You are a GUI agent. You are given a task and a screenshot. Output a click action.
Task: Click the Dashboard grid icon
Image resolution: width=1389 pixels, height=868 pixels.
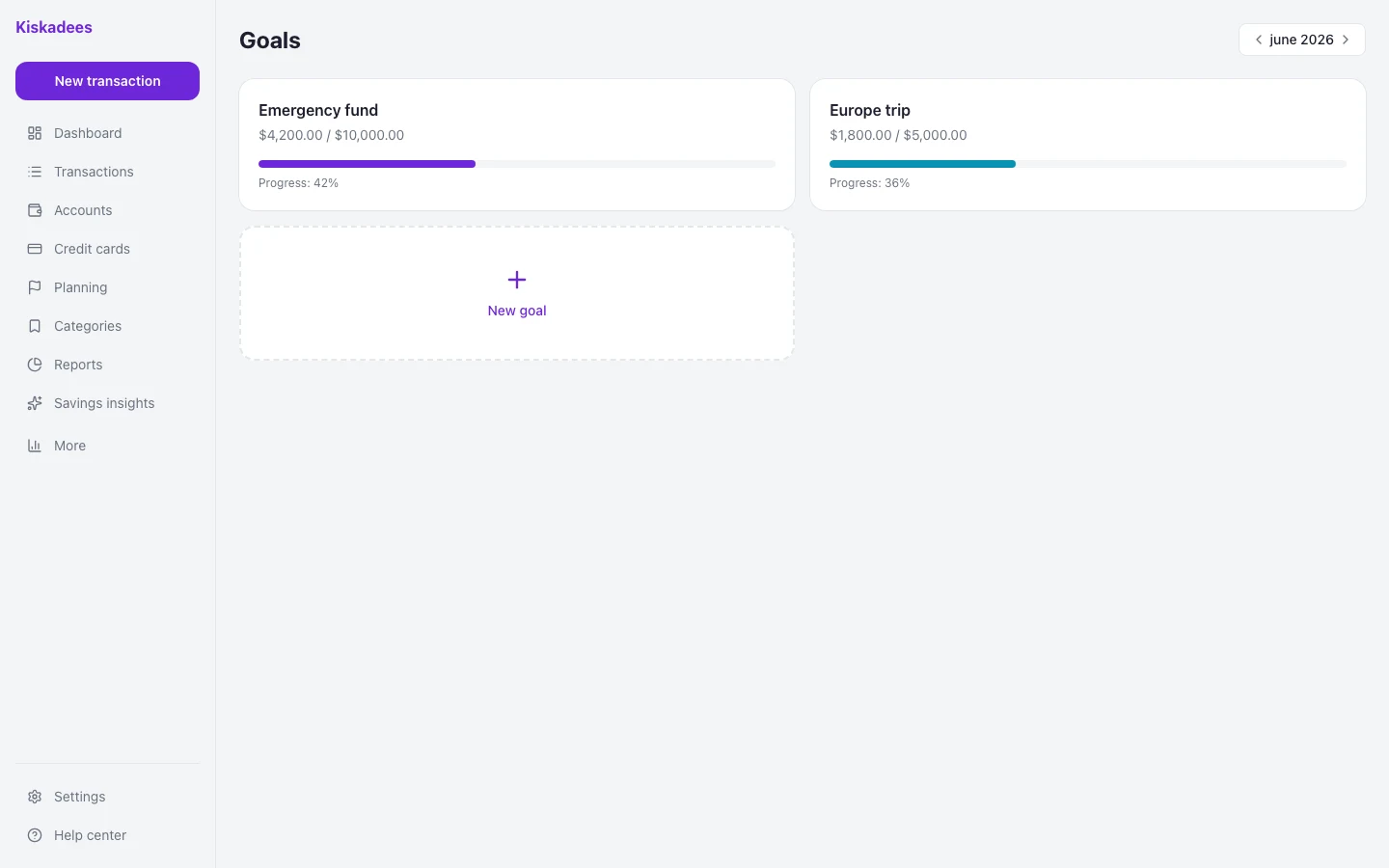[35, 133]
